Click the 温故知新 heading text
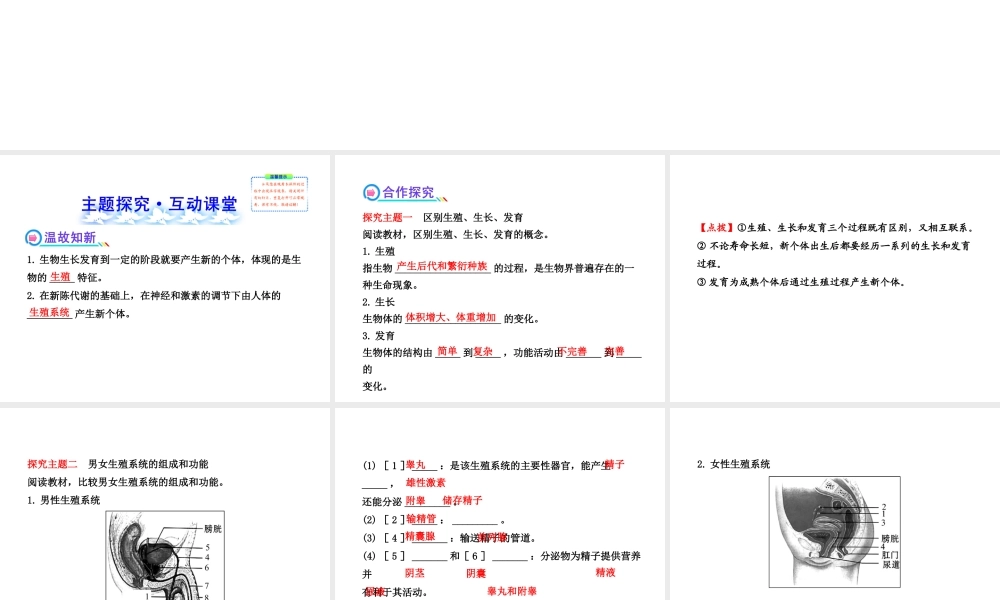 pos(70,238)
